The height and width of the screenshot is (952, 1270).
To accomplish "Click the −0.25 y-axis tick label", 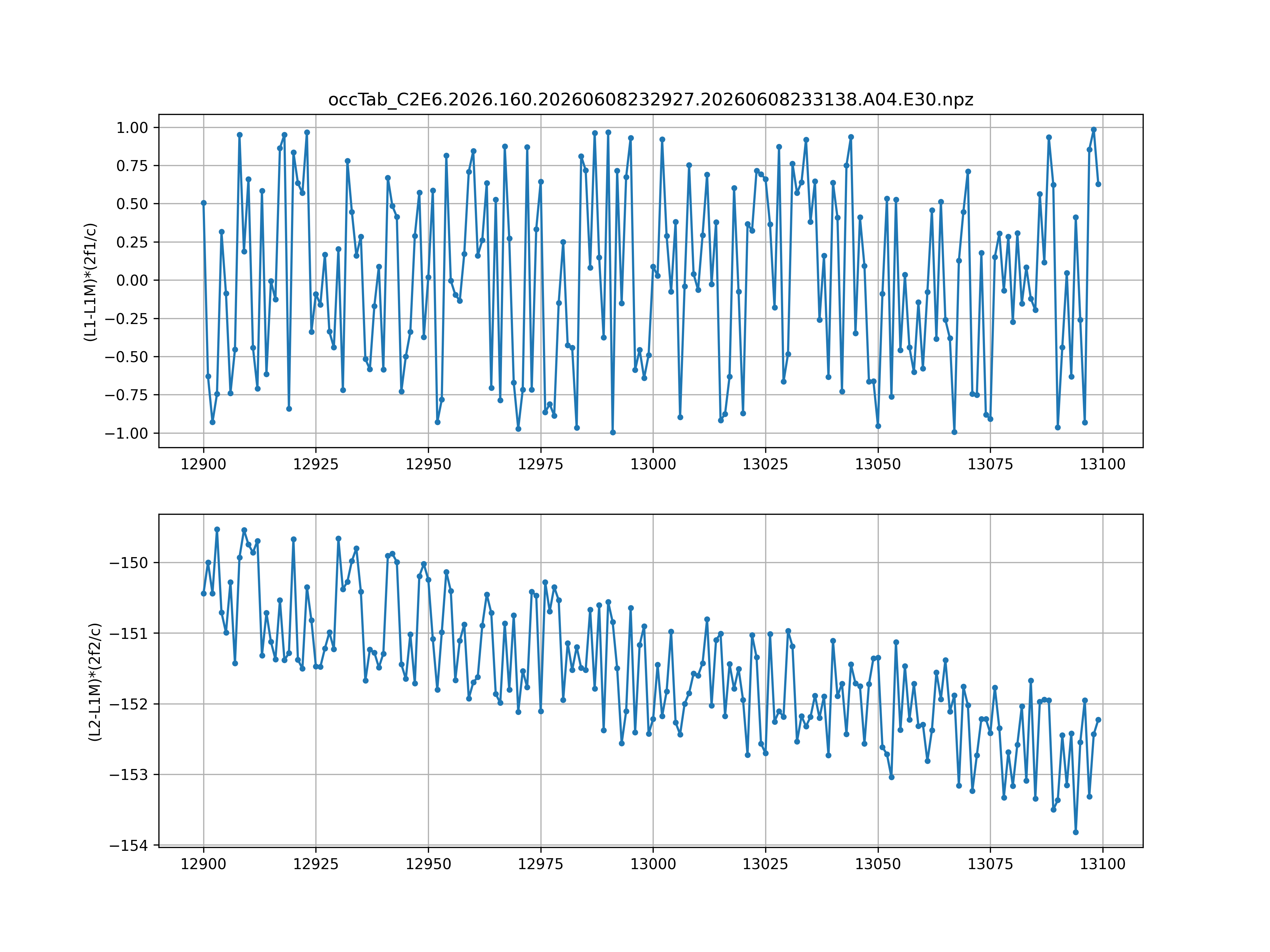I will 126,318.
